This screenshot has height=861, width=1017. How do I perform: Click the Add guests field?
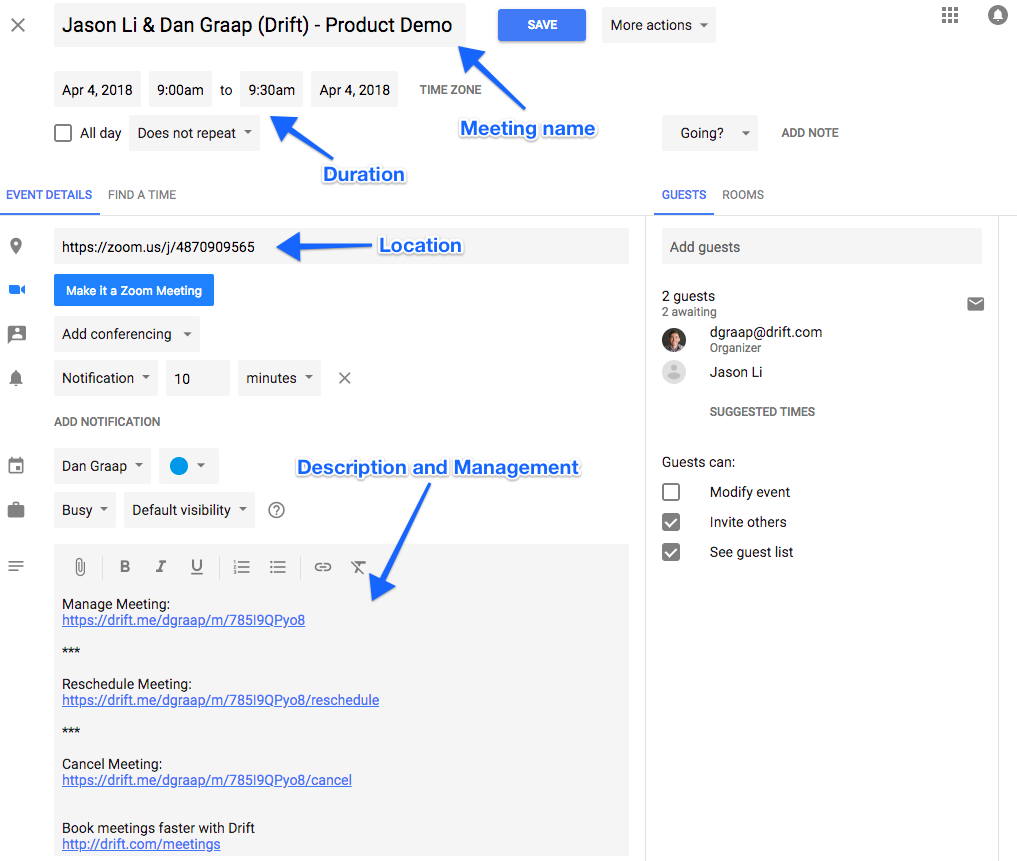click(x=822, y=246)
